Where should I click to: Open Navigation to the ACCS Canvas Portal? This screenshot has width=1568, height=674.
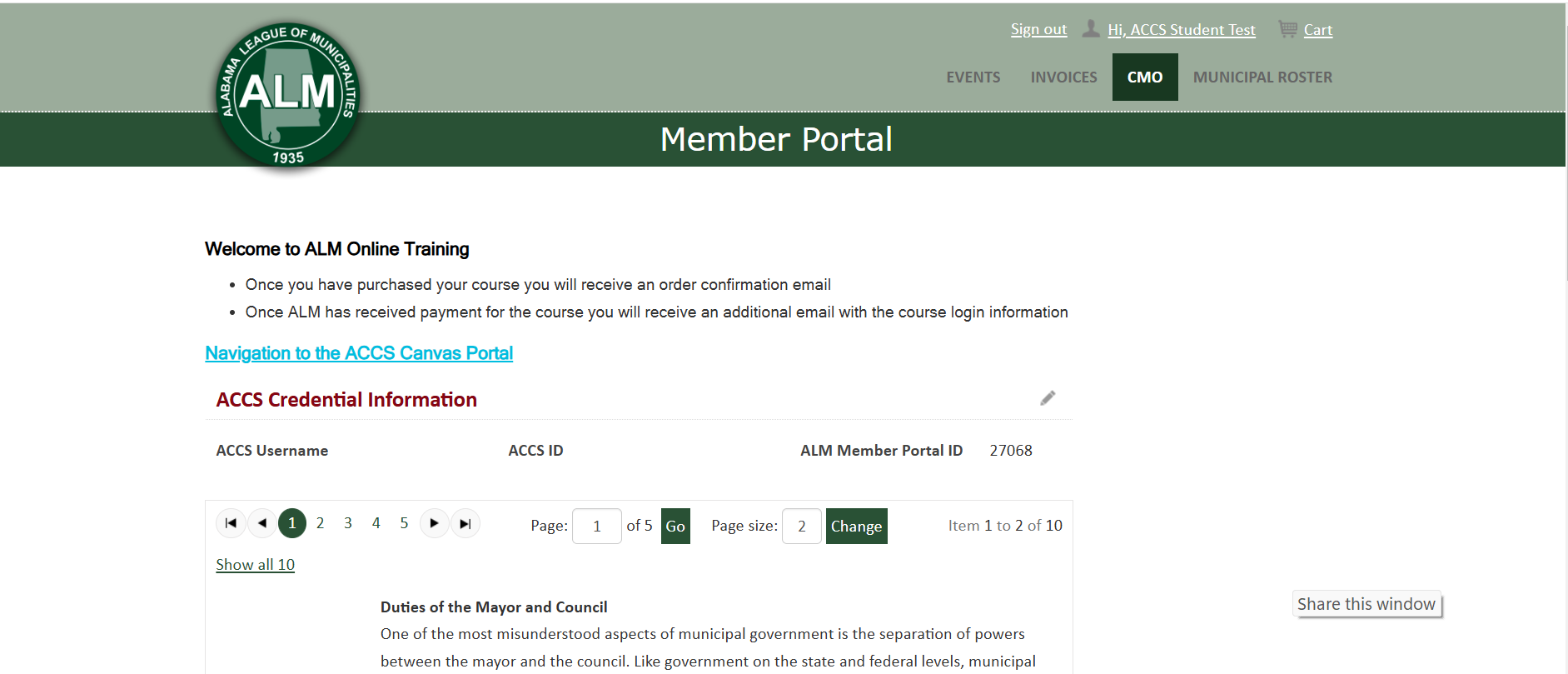(x=359, y=353)
